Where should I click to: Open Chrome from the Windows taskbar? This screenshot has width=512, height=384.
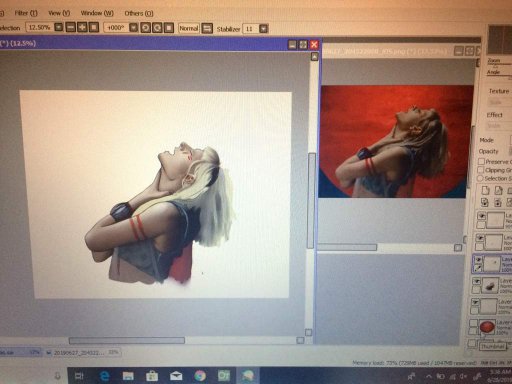coord(200,376)
